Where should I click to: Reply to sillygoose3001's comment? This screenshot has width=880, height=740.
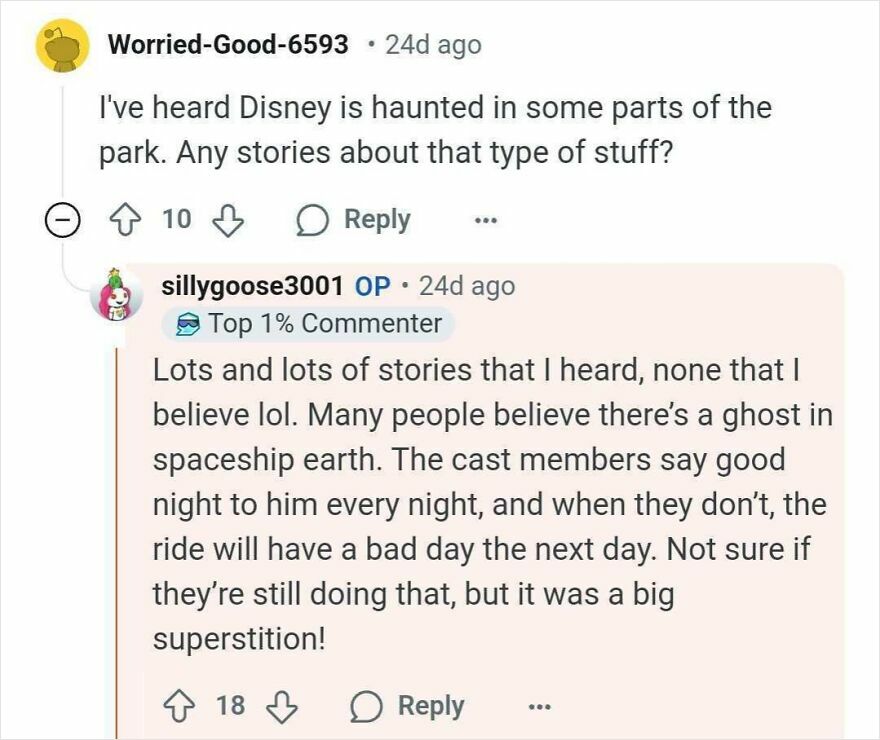(408, 705)
